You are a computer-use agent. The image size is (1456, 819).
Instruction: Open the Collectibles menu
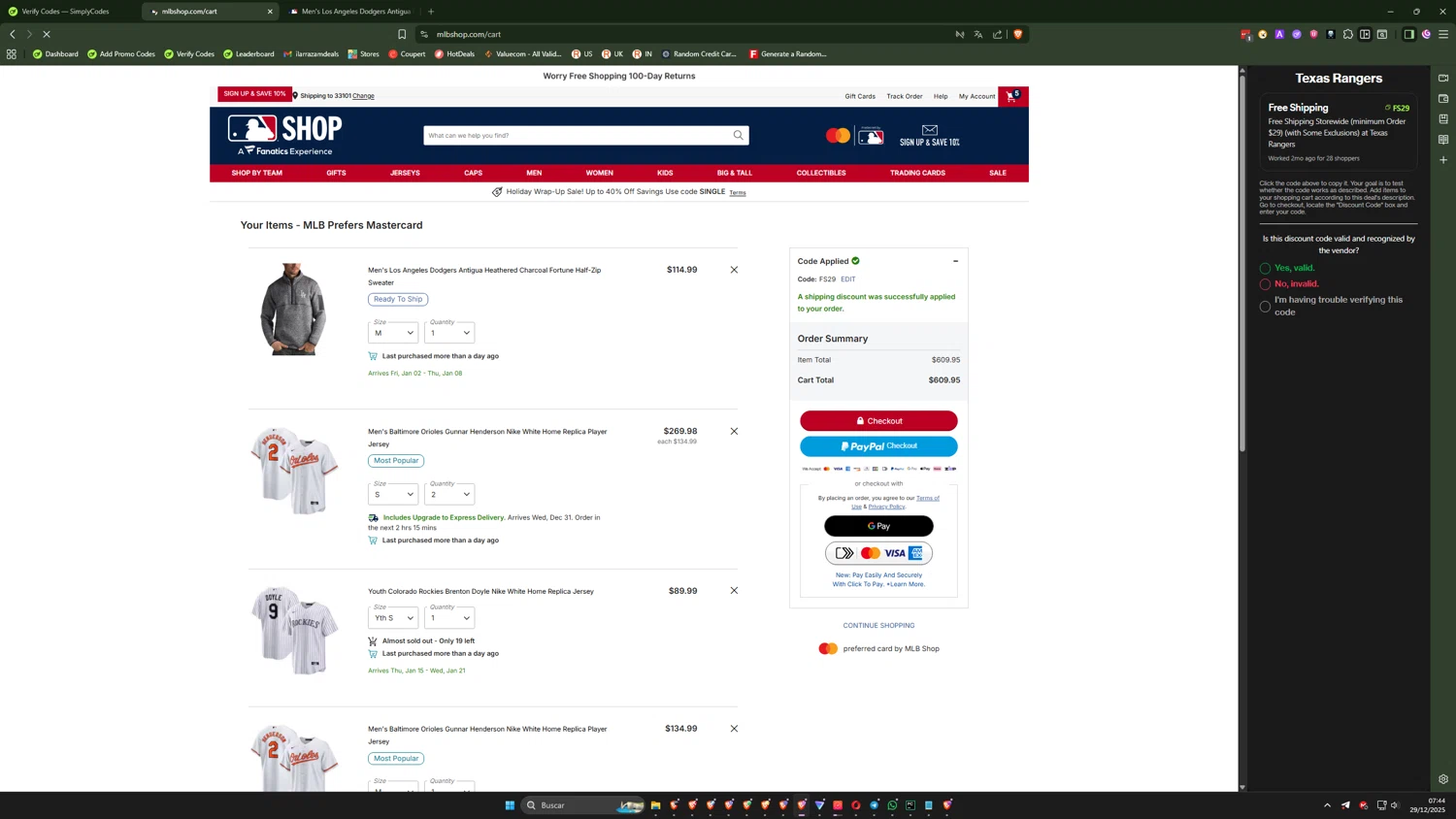click(821, 173)
